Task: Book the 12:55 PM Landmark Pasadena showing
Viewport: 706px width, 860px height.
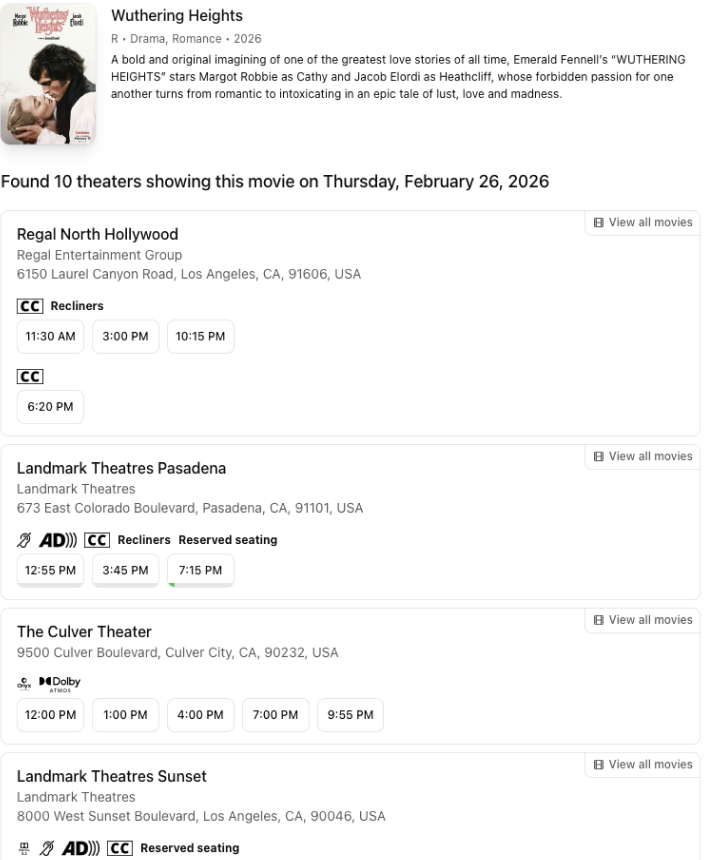Action: 50,570
